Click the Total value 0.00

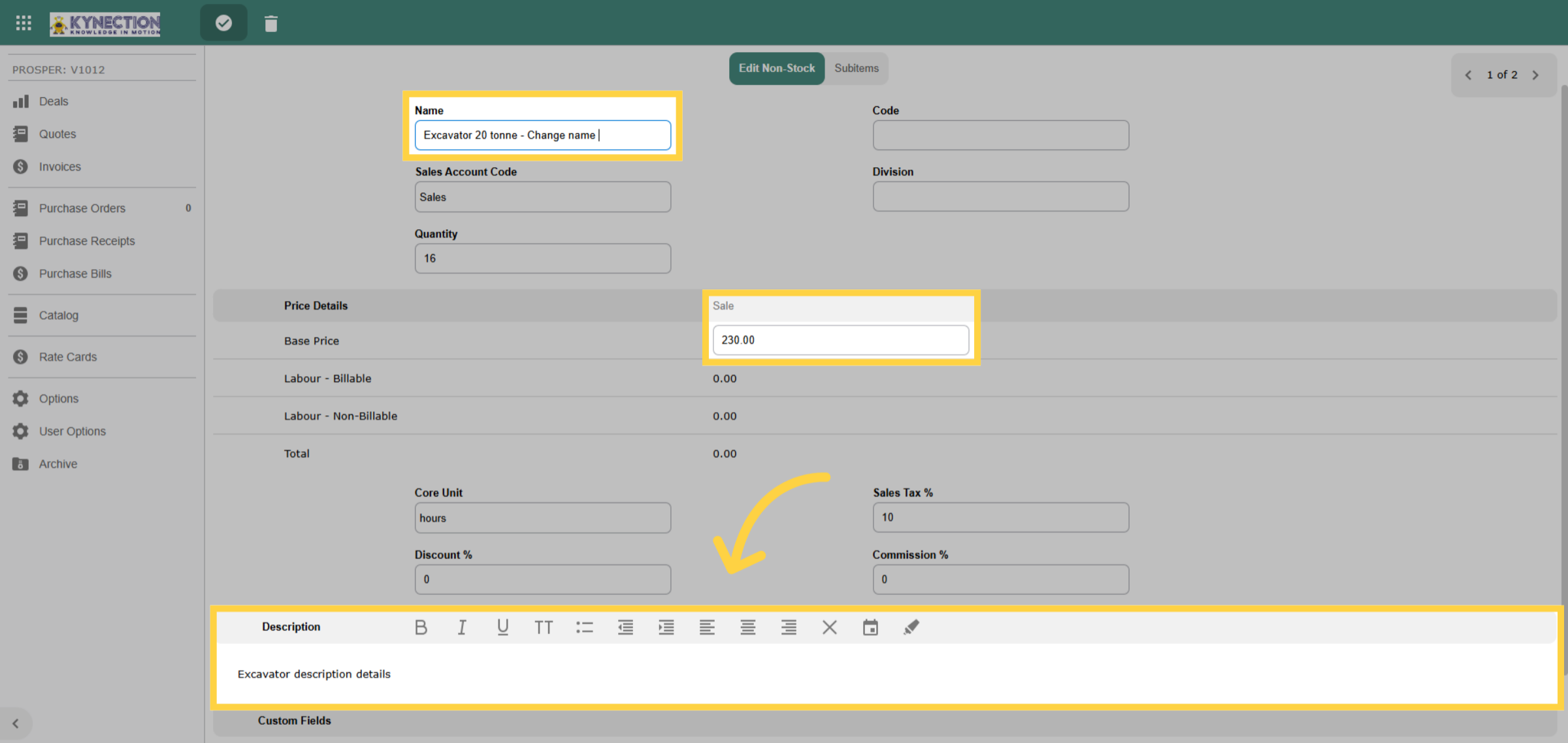tap(725, 454)
